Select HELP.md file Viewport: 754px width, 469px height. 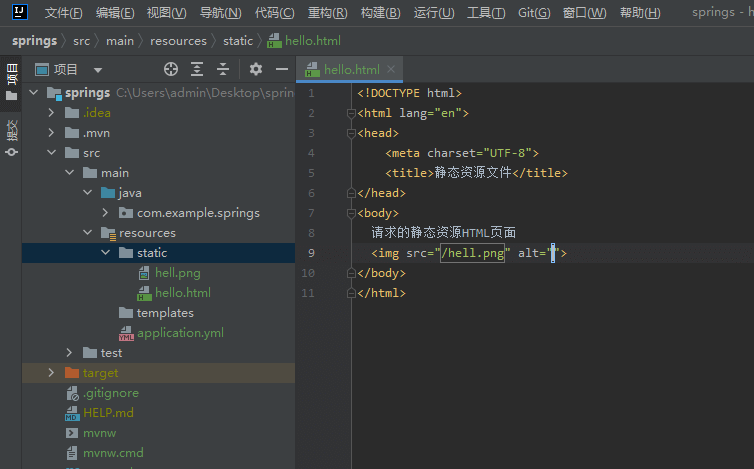(108, 413)
